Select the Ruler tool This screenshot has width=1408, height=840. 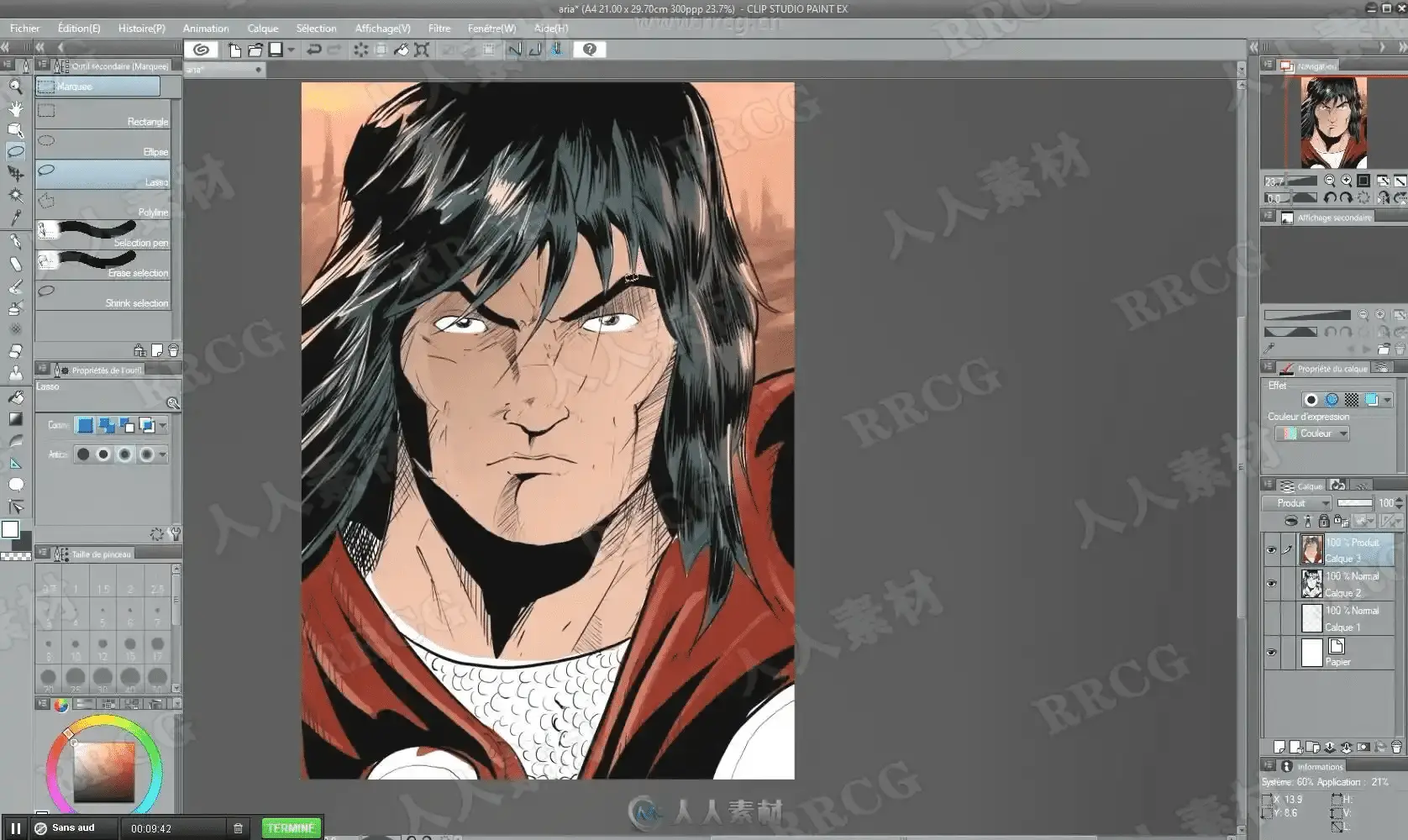(15, 463)
